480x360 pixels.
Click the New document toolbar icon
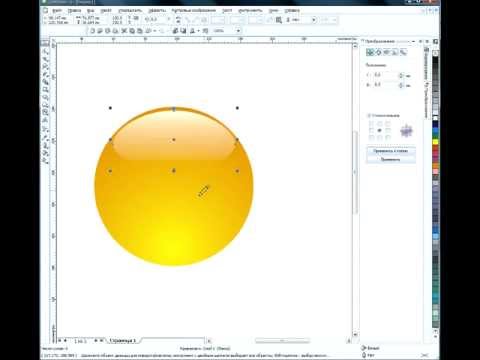pyautogui.click(x=92, y=31)
